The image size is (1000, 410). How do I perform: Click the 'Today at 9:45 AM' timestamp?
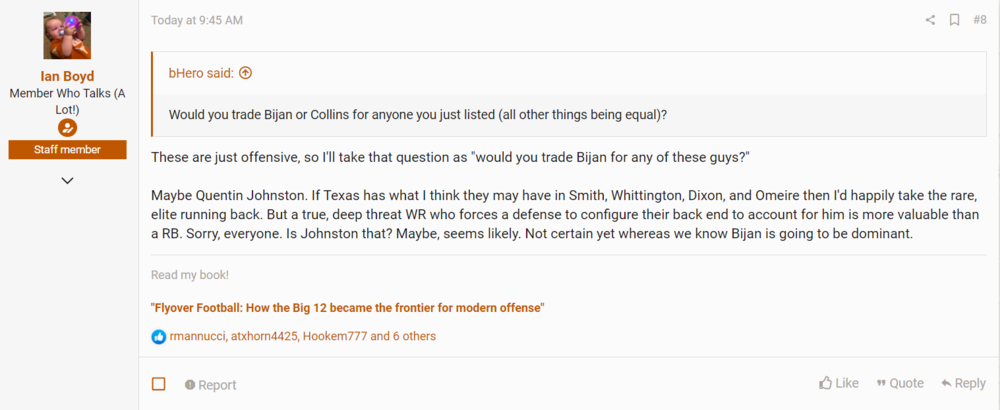[197, 20]
